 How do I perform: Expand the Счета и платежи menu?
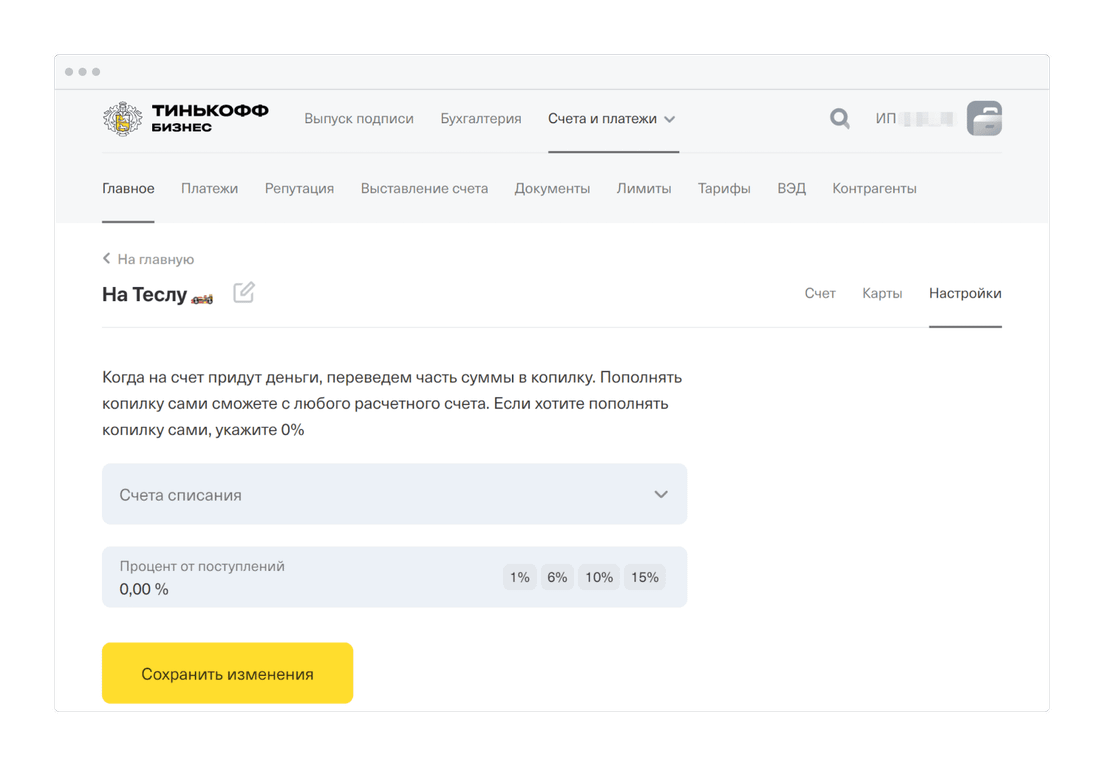click(612, 119)
